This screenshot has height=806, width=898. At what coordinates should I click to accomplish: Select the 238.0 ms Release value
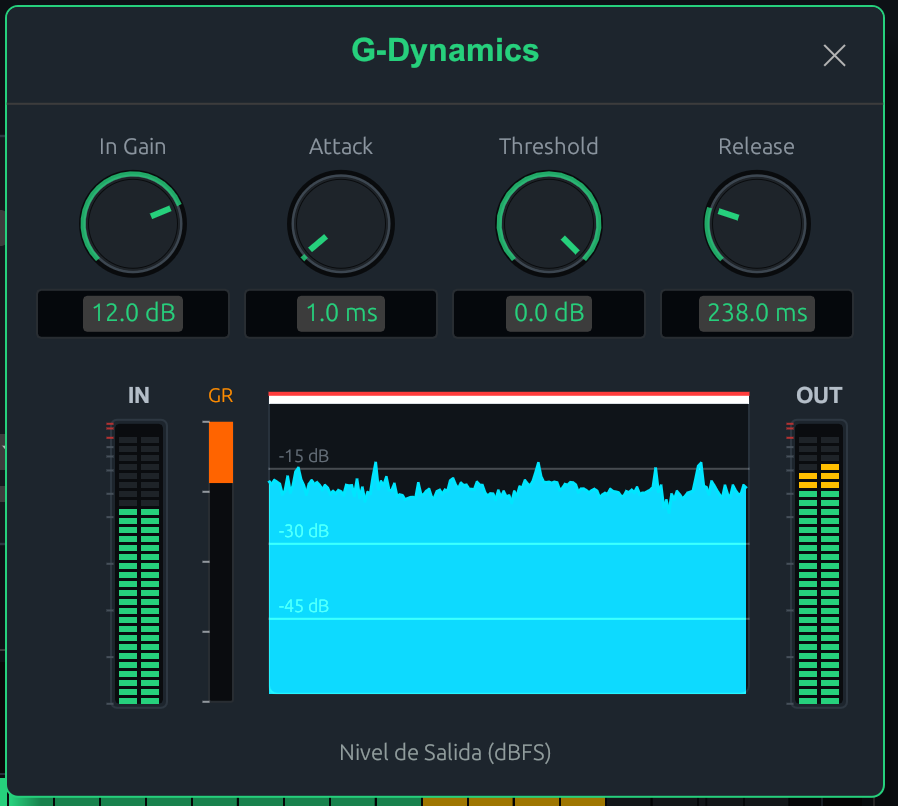pyautogui.click(x=756, y=313)
